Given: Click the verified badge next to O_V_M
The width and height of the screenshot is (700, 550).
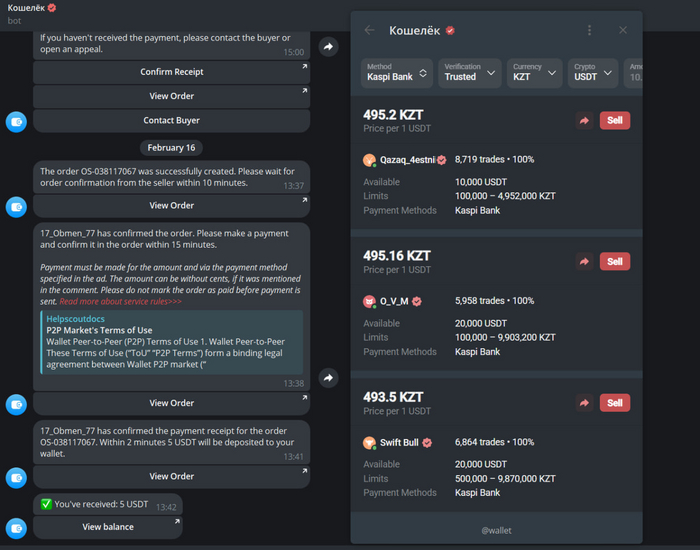Looking at the screenshot, I should (x=417, y=302).
